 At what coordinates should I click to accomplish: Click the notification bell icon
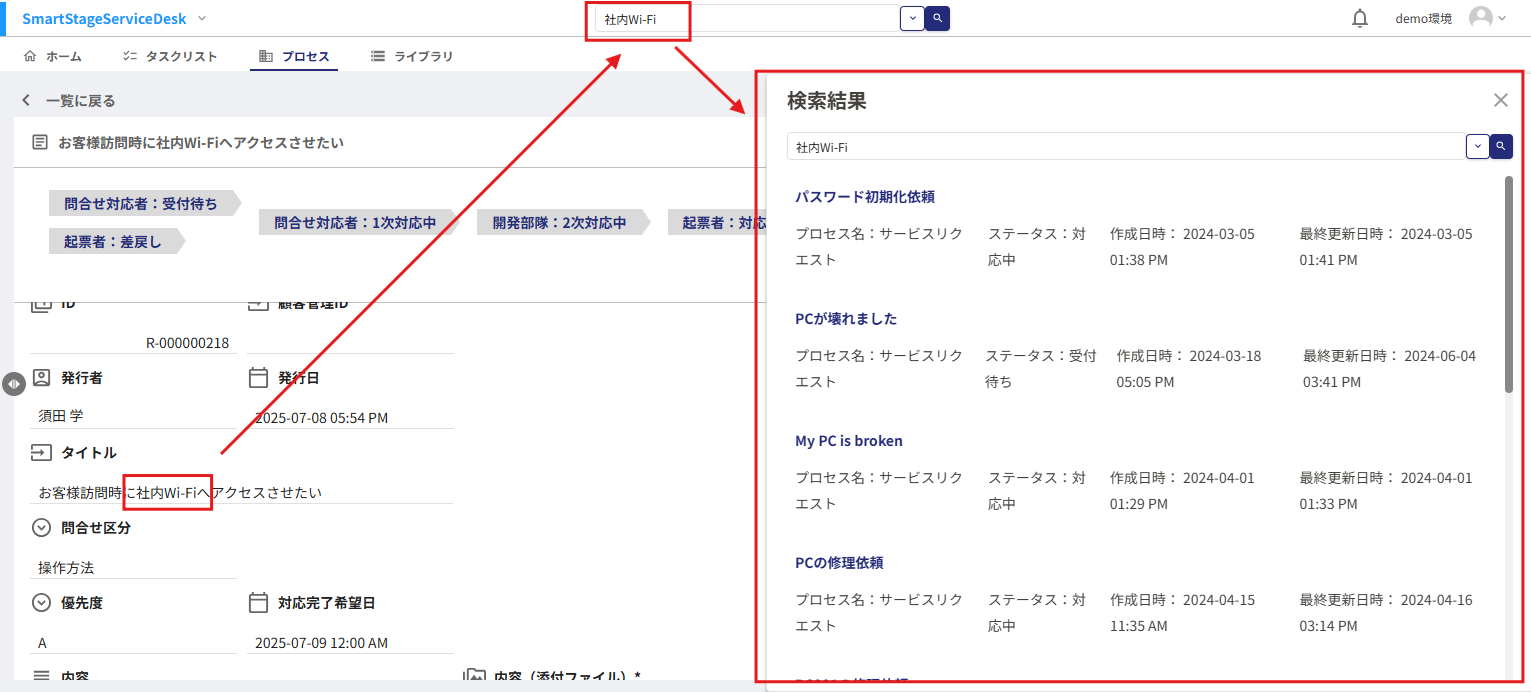(1360, 18)
